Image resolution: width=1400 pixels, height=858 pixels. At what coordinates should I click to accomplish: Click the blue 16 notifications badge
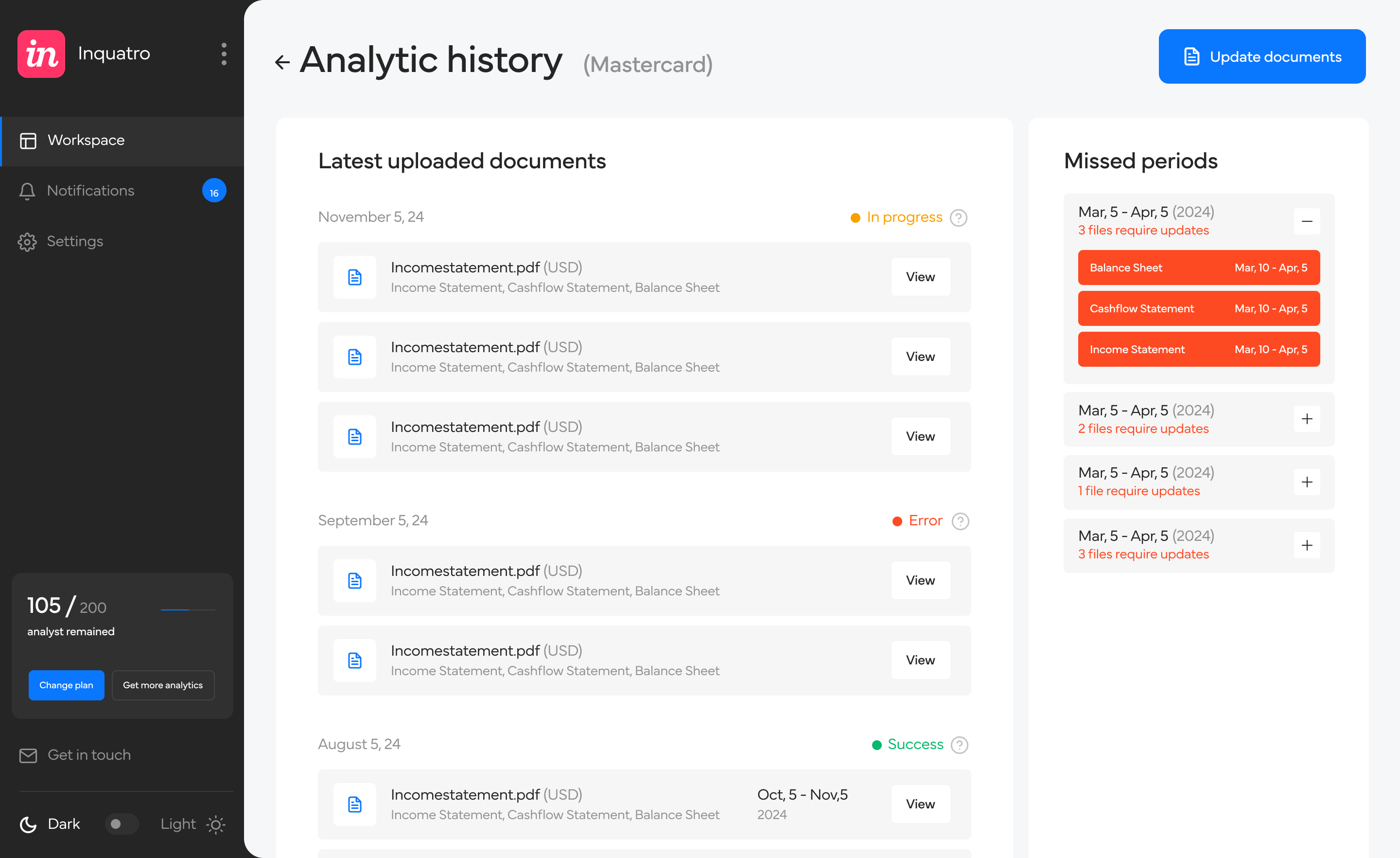click(214, 191)
